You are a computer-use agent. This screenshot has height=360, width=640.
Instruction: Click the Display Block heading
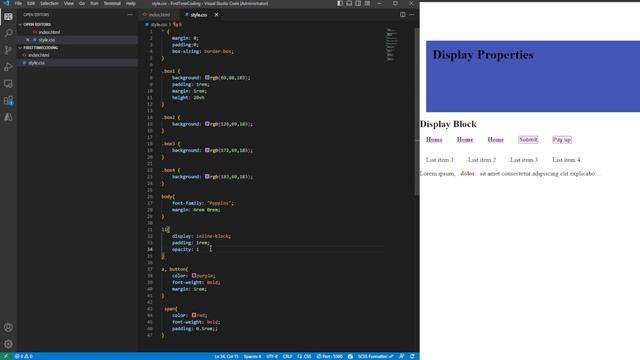point(448,124)
